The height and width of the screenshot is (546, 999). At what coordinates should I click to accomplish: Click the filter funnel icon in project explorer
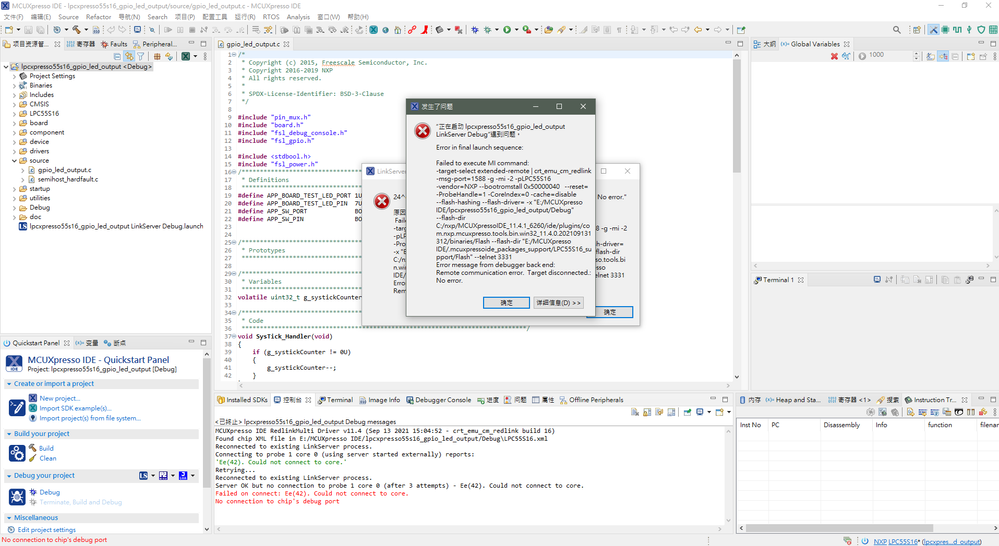coord(141,56)
